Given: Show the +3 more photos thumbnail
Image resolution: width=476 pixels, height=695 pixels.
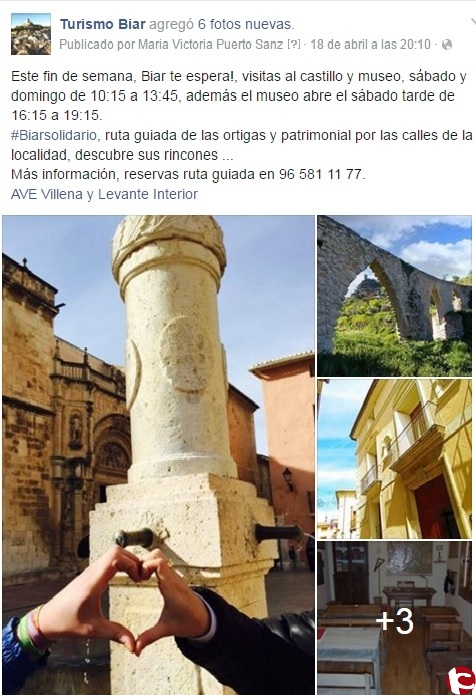Looking at the screenshot, I should pos(394,618).
